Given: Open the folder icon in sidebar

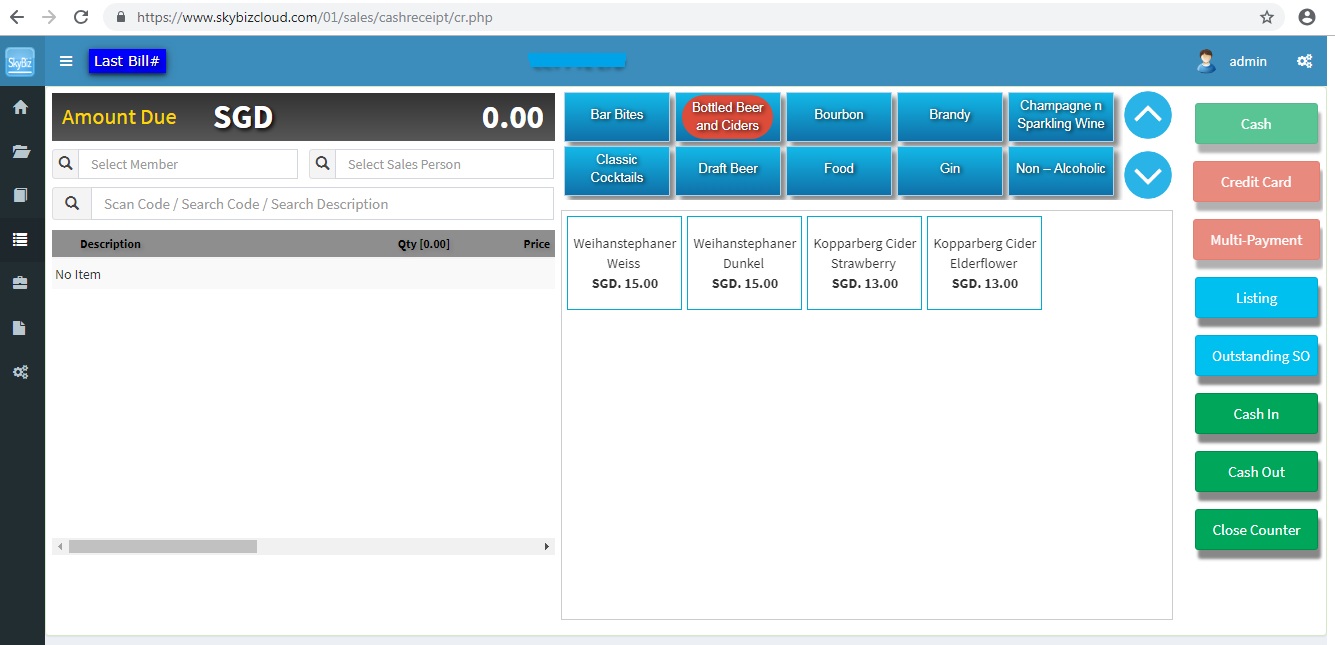Looking at the screenshot, I should point(20,151).
